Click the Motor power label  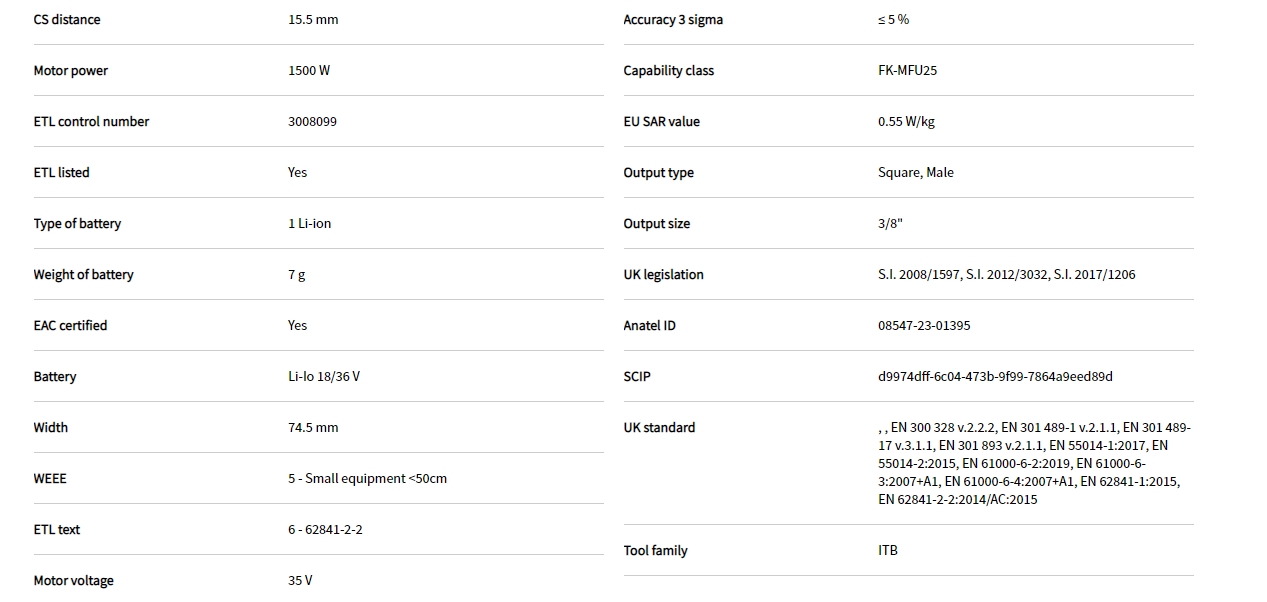point(71,71)
